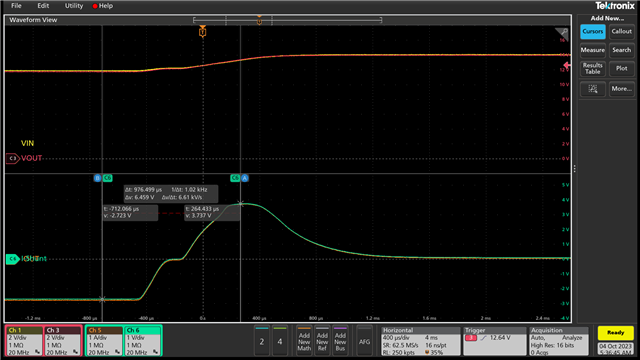Click the cursor B readout t: -712.066 µs

pyautogui.click(x=130, y=212)
